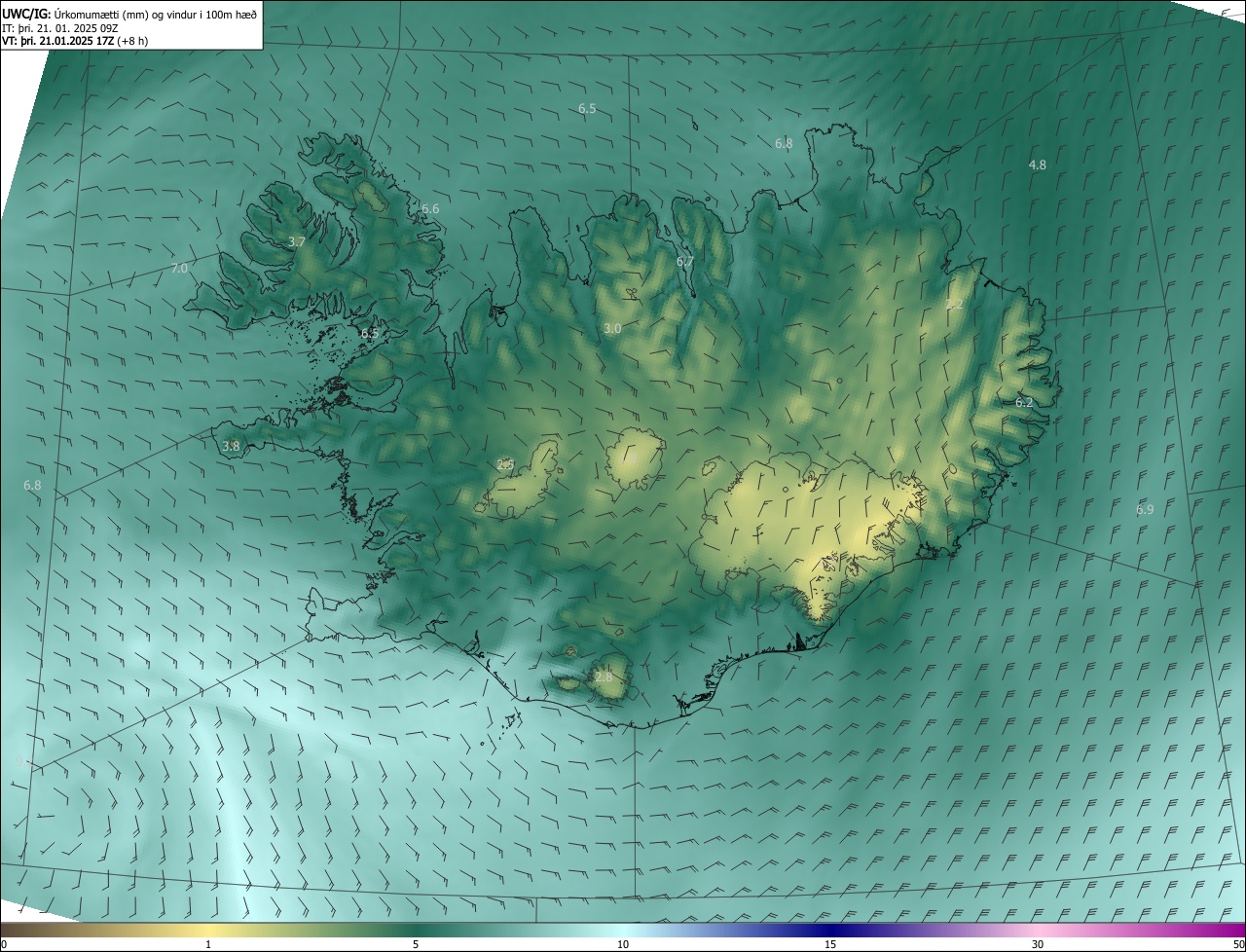Click the 'VT: þri. 21.01.2025 17Z (+8 h)' line
This screenshot has height=952, width=1246.
pos(76,41)
